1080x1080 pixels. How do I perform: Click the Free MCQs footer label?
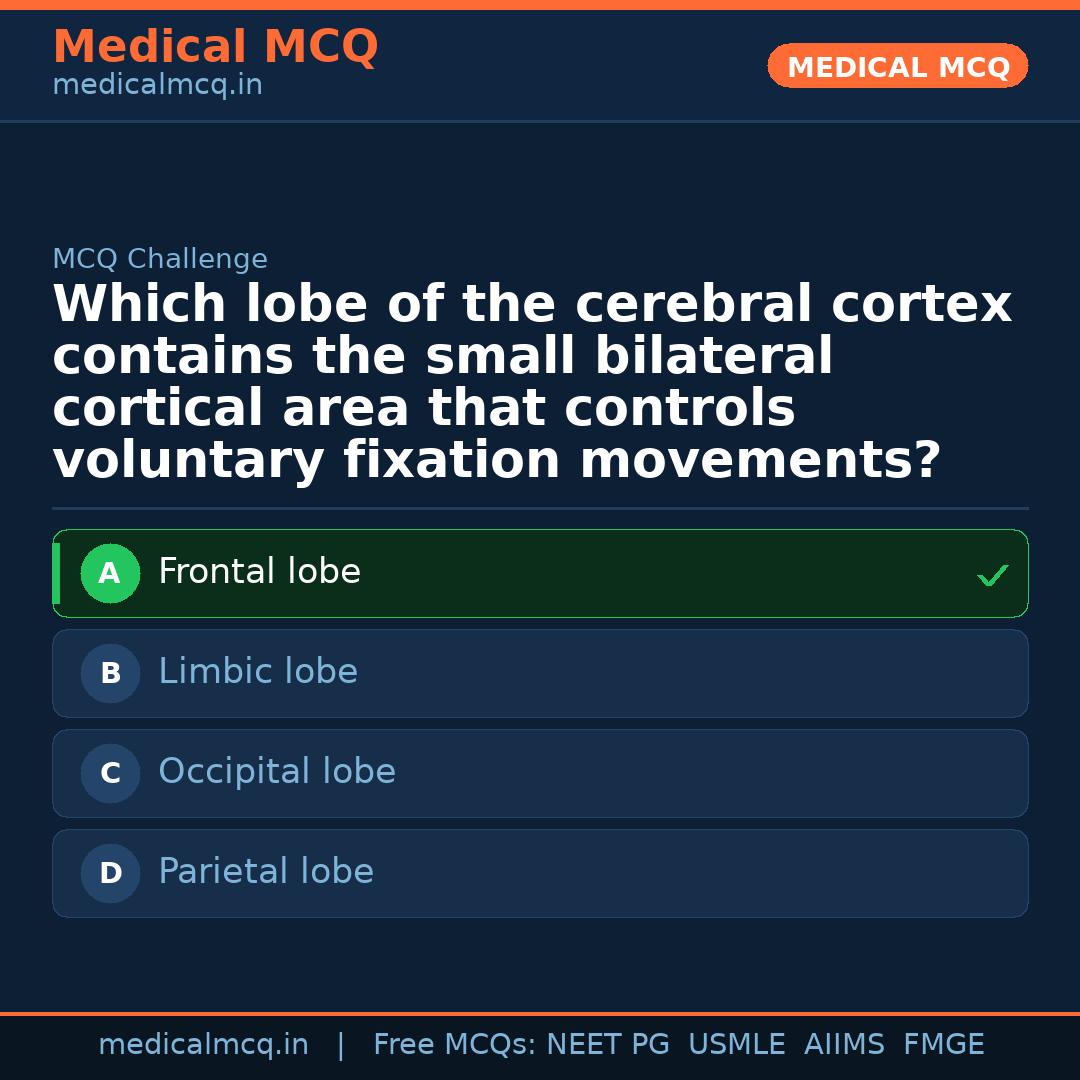pyautogui.click(x=454, y=1045)
